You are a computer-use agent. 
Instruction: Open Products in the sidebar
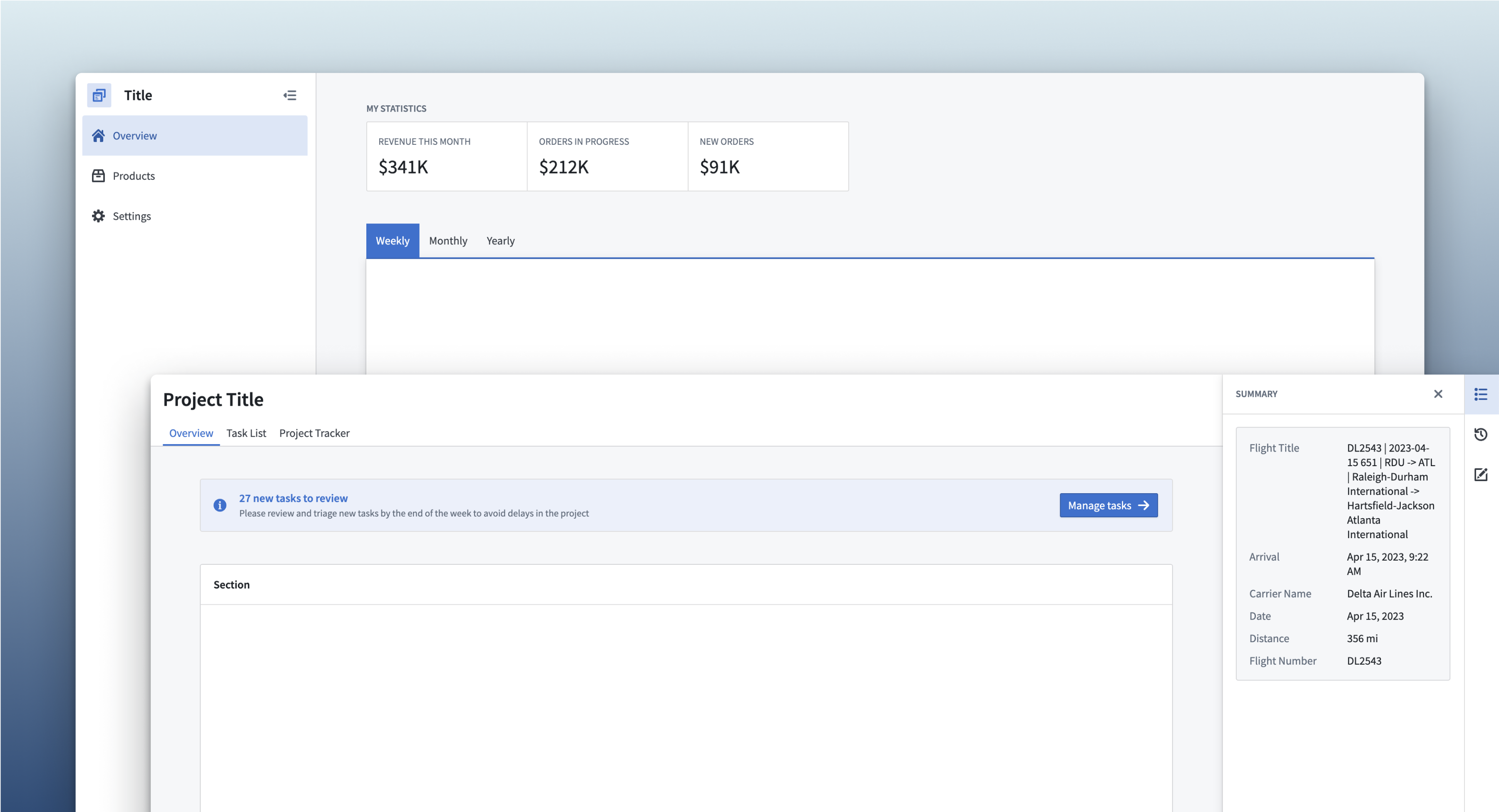click(134, 176)
